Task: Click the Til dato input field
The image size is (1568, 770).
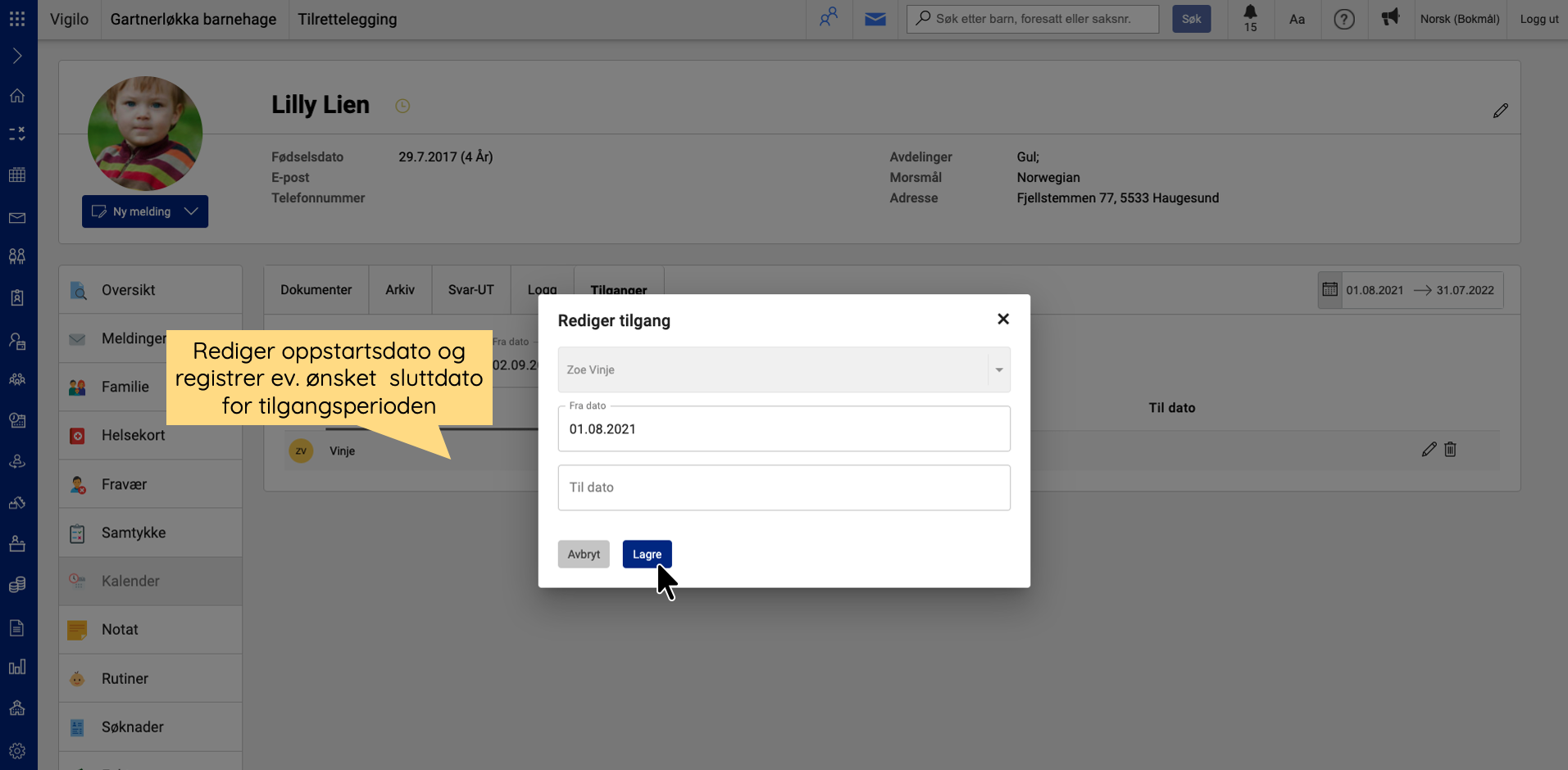Action: (x=783, y=488)
